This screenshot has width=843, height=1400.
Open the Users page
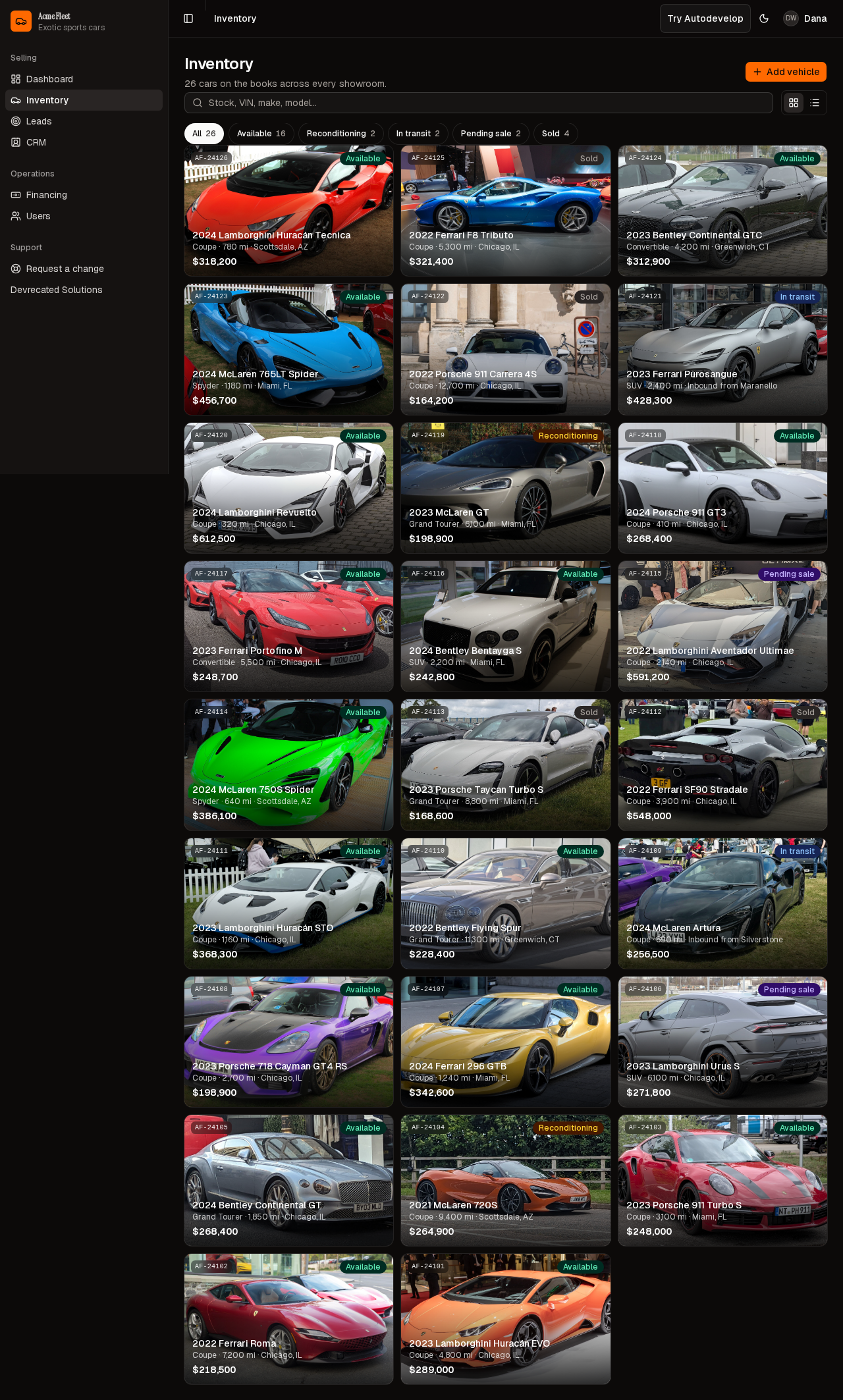click(84, 216)
